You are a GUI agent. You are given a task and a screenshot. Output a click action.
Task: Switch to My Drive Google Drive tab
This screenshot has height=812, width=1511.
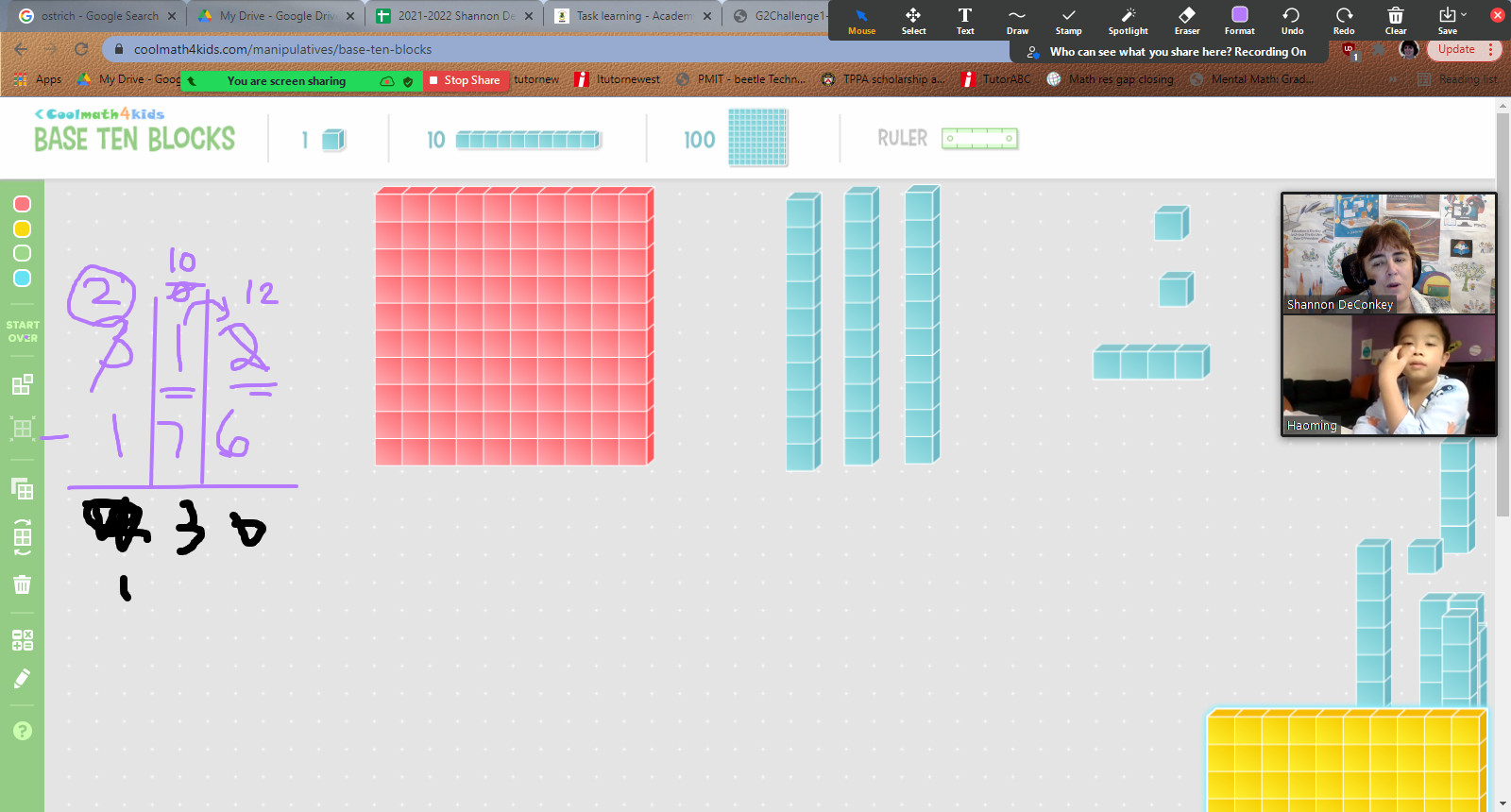point(277,16)
